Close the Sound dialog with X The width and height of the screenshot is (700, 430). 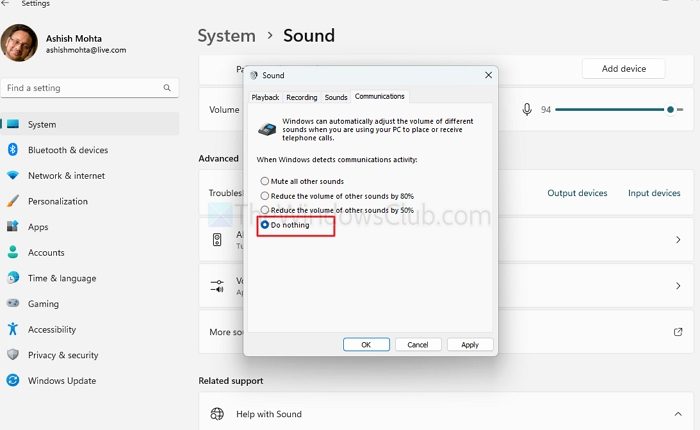488,75
